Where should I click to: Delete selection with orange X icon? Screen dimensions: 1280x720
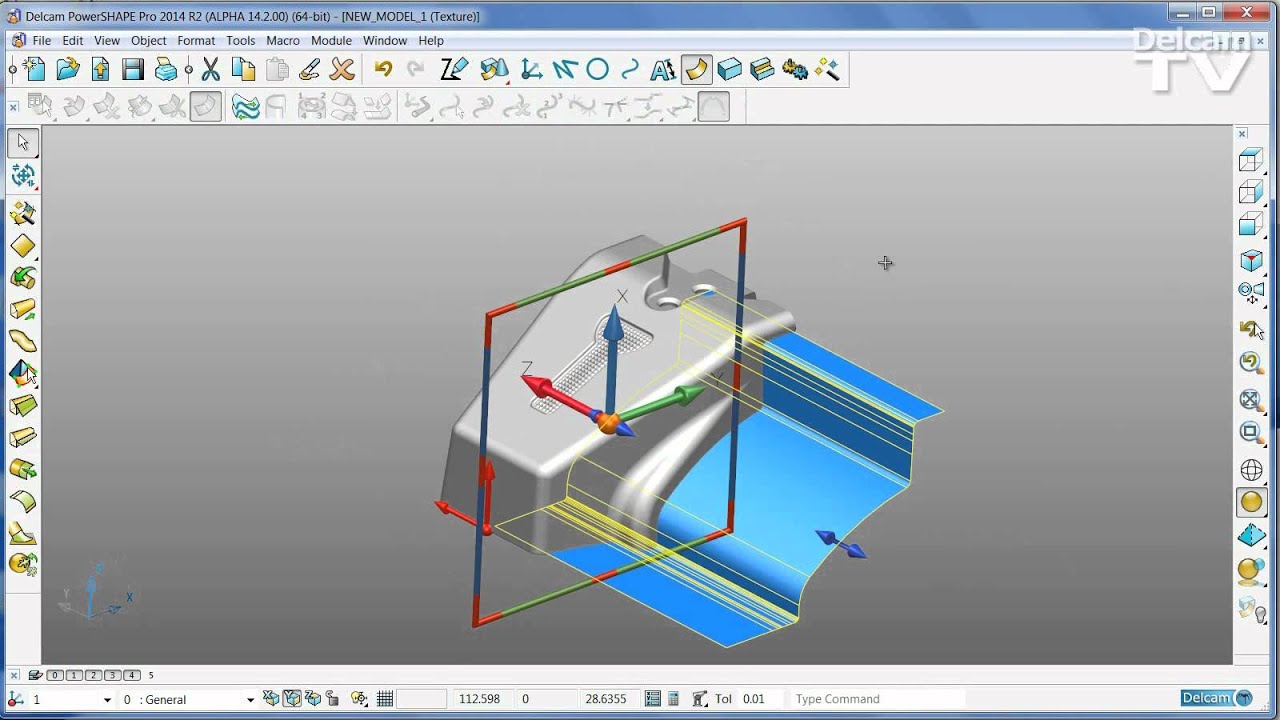(342, 69)
